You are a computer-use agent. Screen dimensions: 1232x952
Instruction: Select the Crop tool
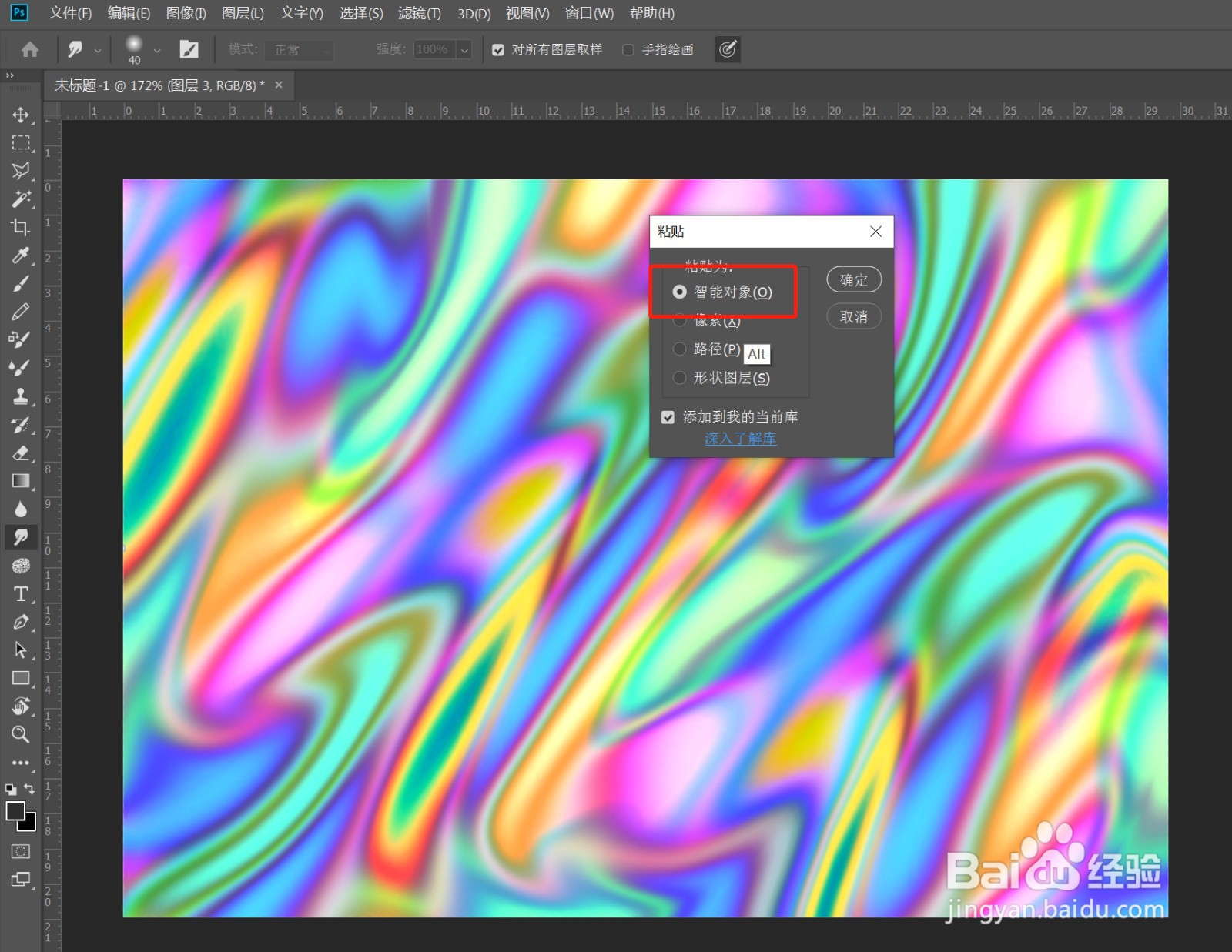[21, 227]
